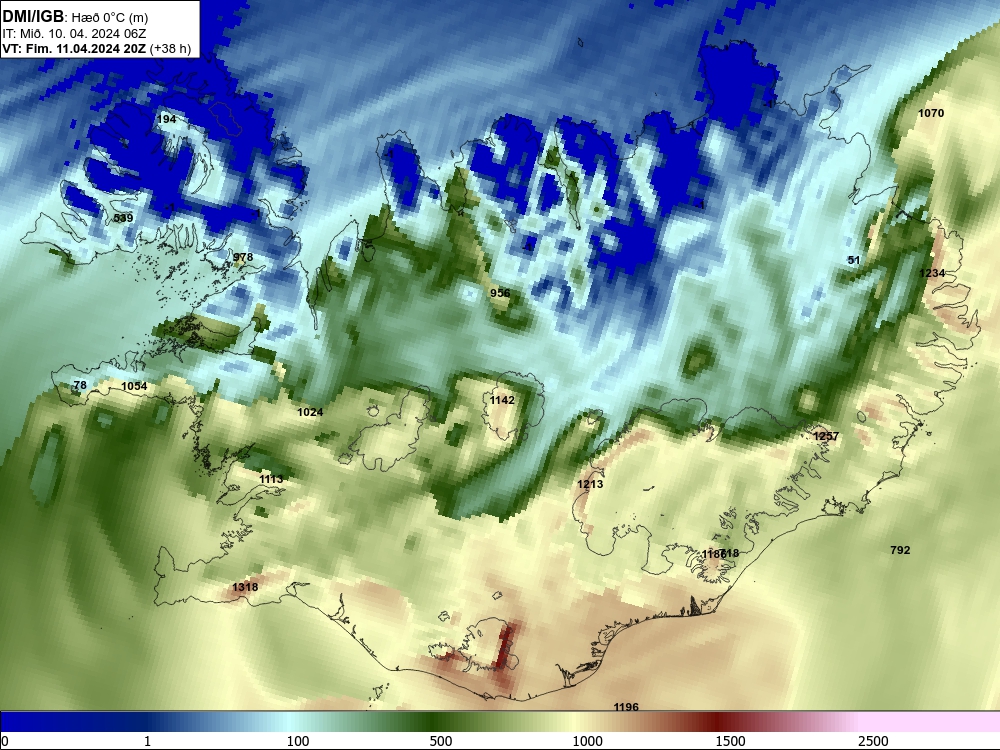Click the 1070 height value
The image size is (1000, 750).
tap(930, 114)
